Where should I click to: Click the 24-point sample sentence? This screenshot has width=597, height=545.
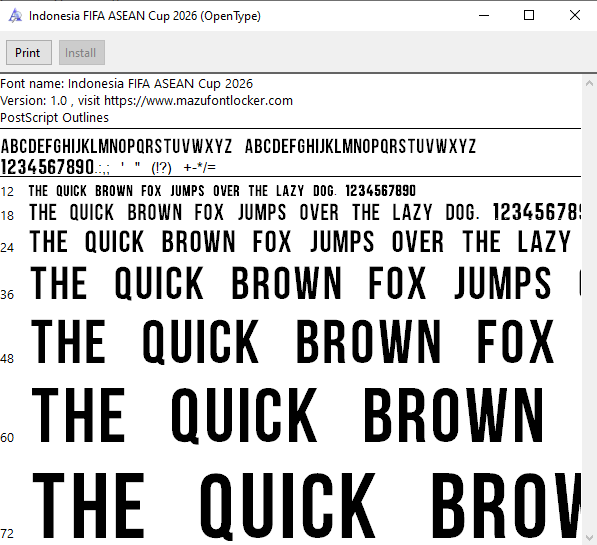point(300,242)
